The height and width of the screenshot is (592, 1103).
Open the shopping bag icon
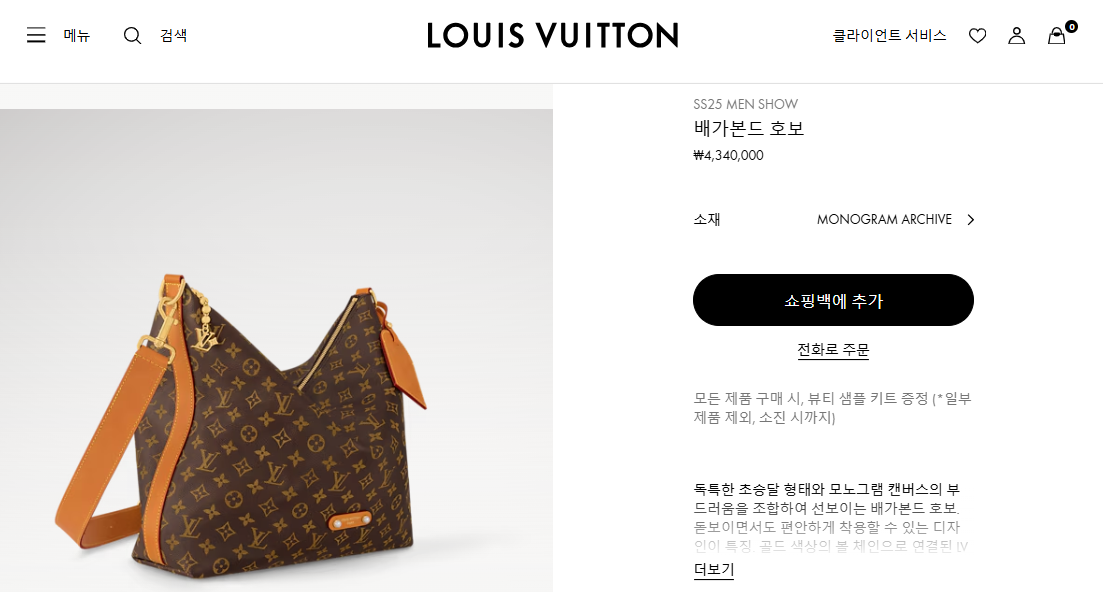coord(1057,36)
